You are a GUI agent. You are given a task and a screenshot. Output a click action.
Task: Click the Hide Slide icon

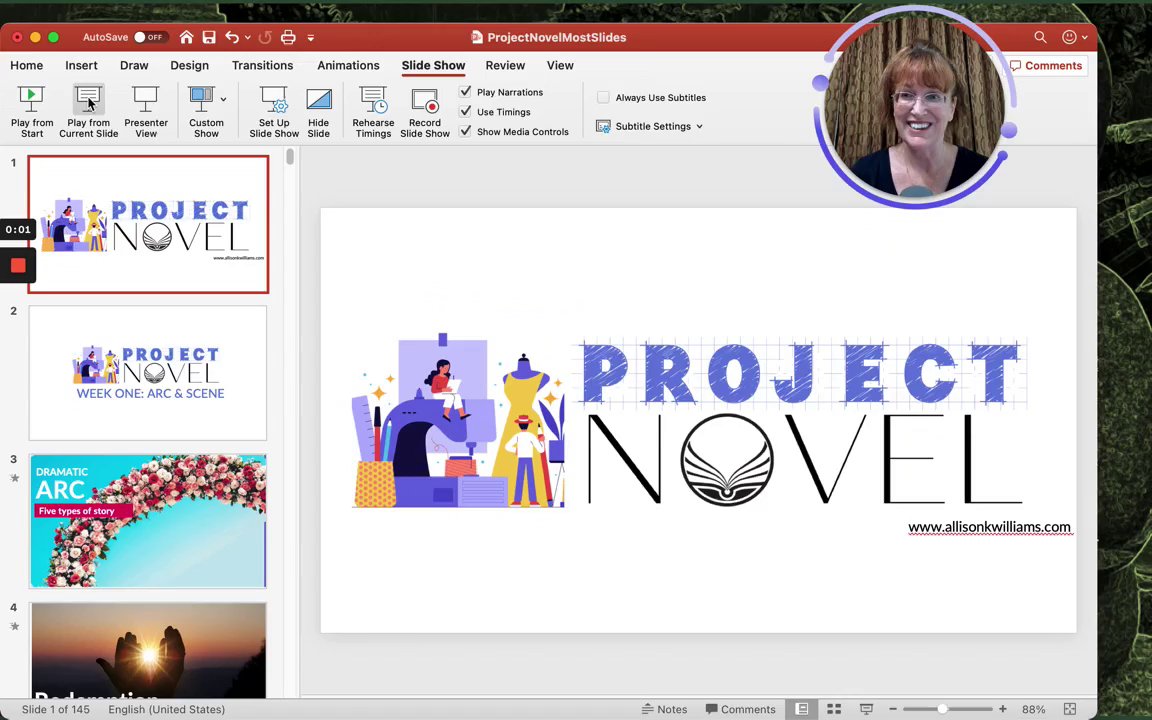[318, 100]
